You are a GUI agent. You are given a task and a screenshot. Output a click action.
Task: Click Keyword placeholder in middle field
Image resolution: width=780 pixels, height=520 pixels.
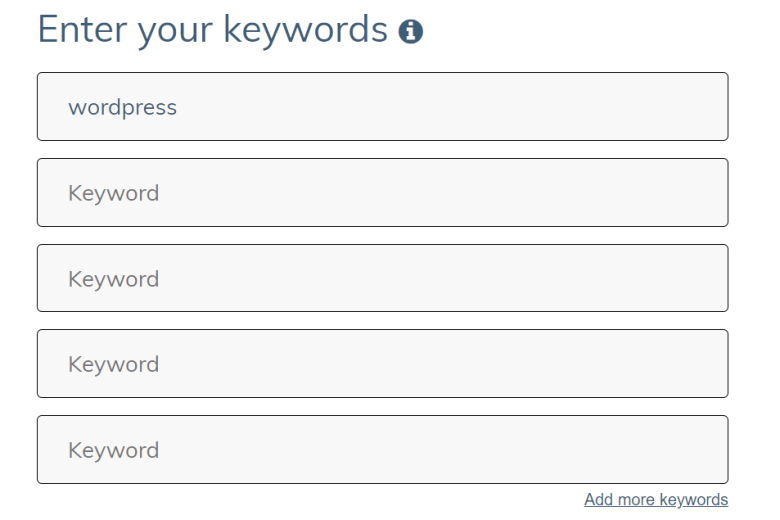113,279
